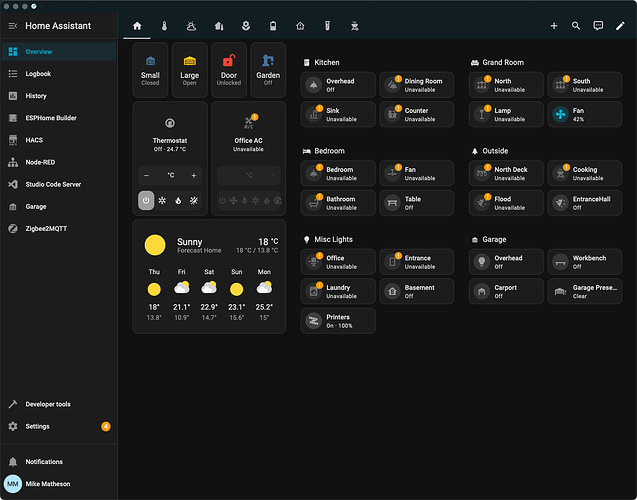The width and height of the screenshot is (637, 500).
Task: Toggle Basement light
Action: [x=416, y=291]
